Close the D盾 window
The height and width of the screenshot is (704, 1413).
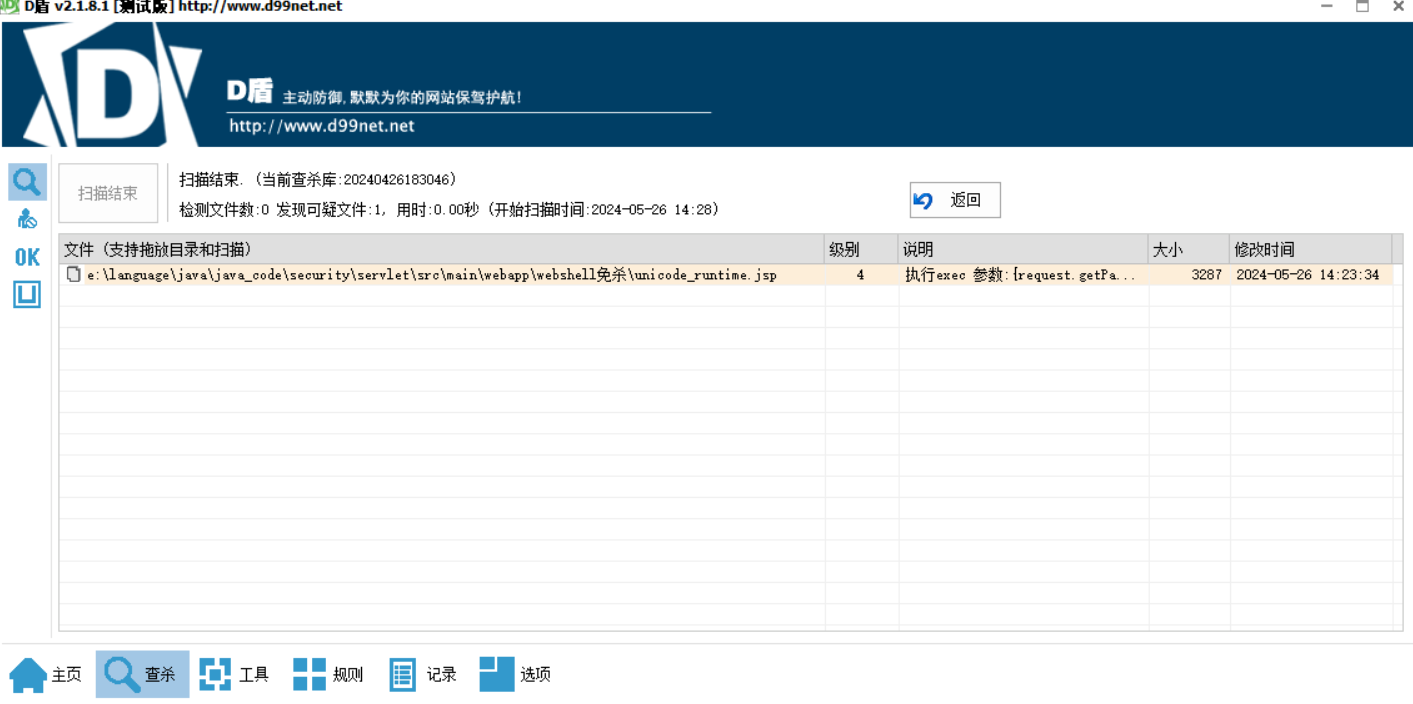(1398, 6)
